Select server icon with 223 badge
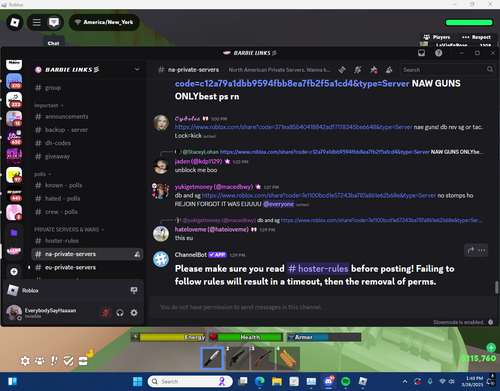This screenshot has width=500, height=391. click(x=14, y=100)
